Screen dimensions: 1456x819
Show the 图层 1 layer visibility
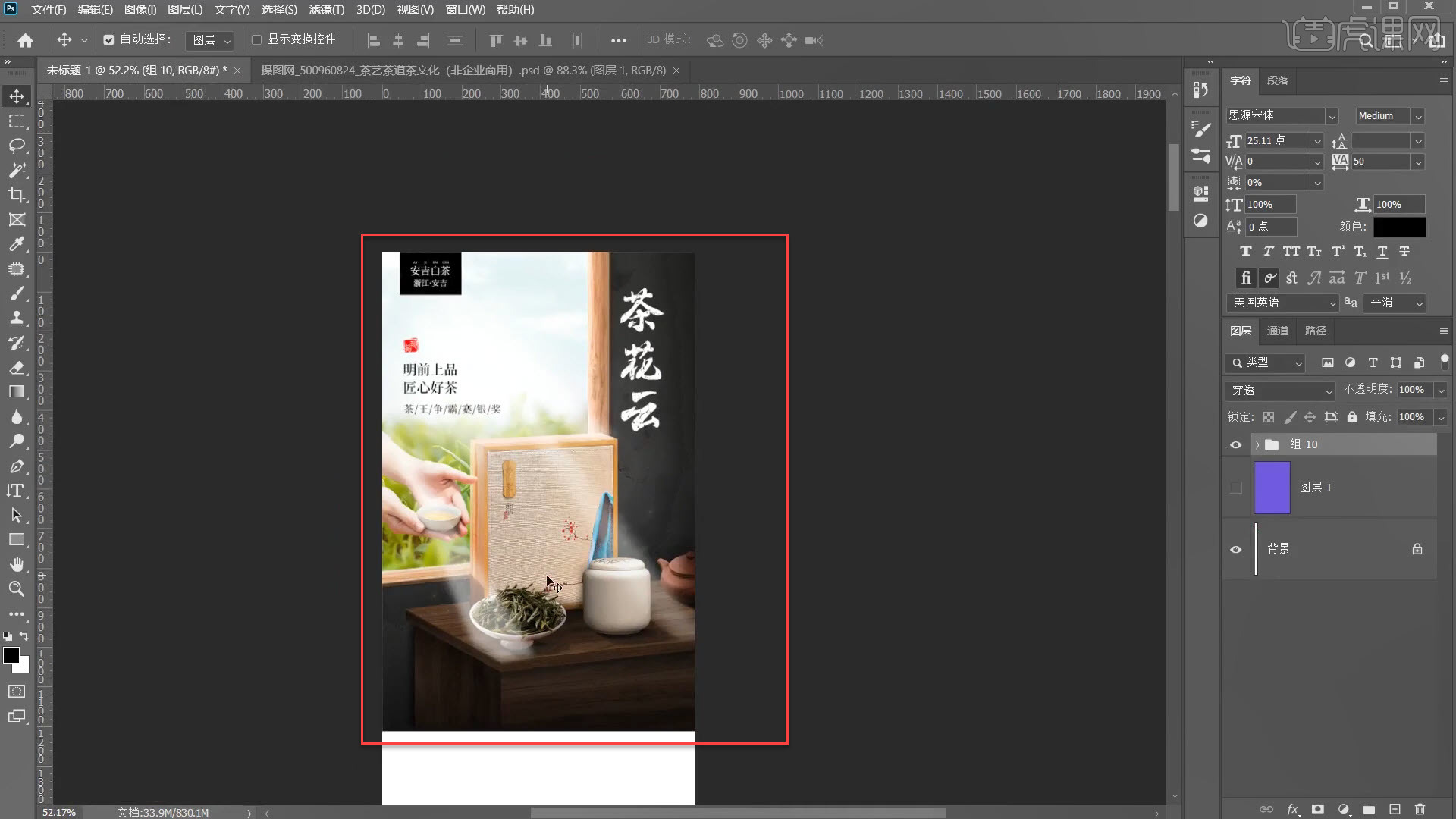tap(1235, 488)
